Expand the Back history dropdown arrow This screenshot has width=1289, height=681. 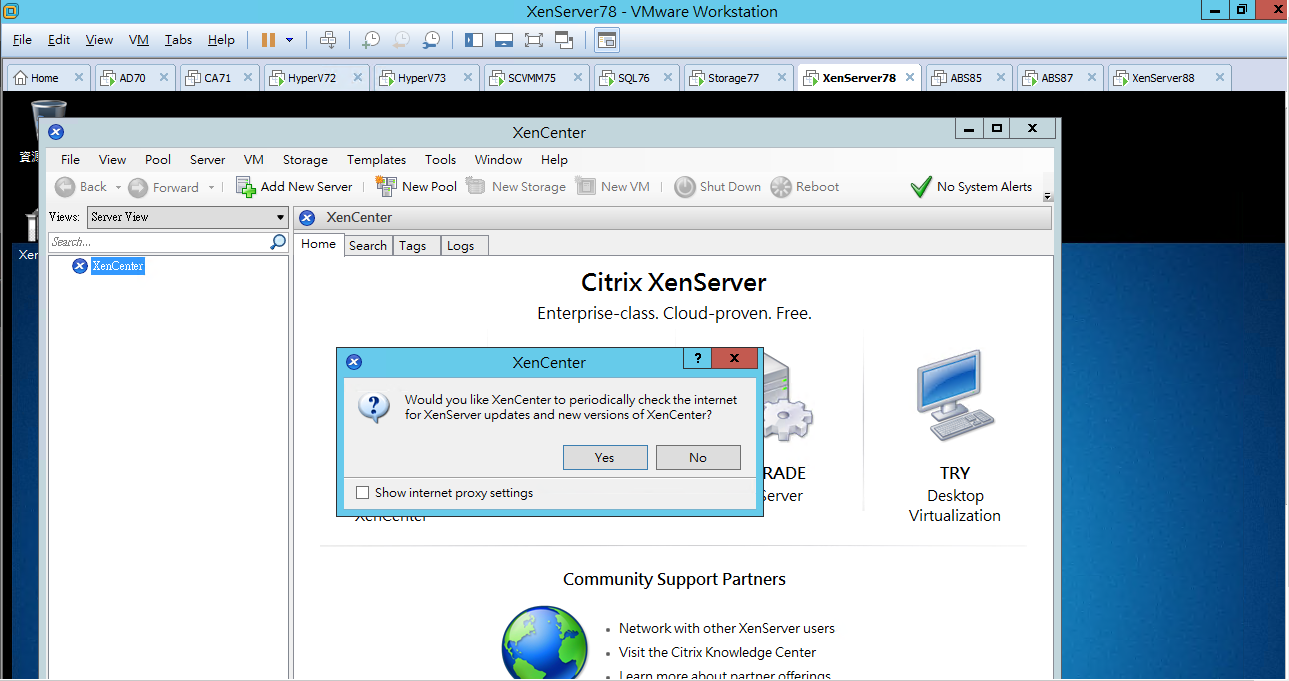pos(118,187)
